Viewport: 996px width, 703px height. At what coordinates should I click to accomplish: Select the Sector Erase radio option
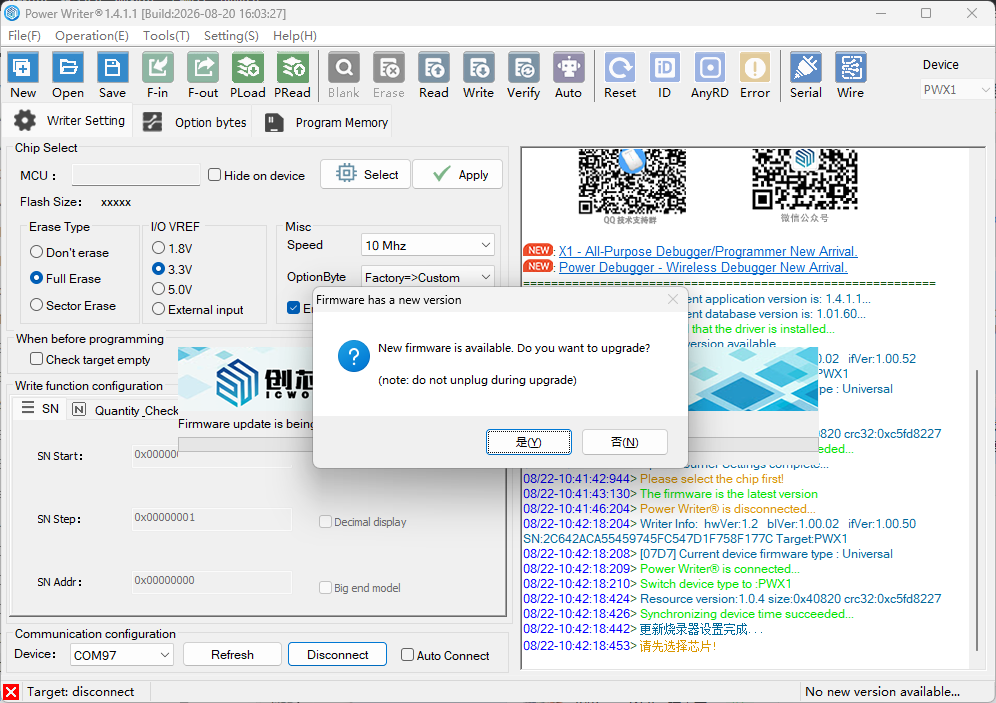tap(37, 305)
